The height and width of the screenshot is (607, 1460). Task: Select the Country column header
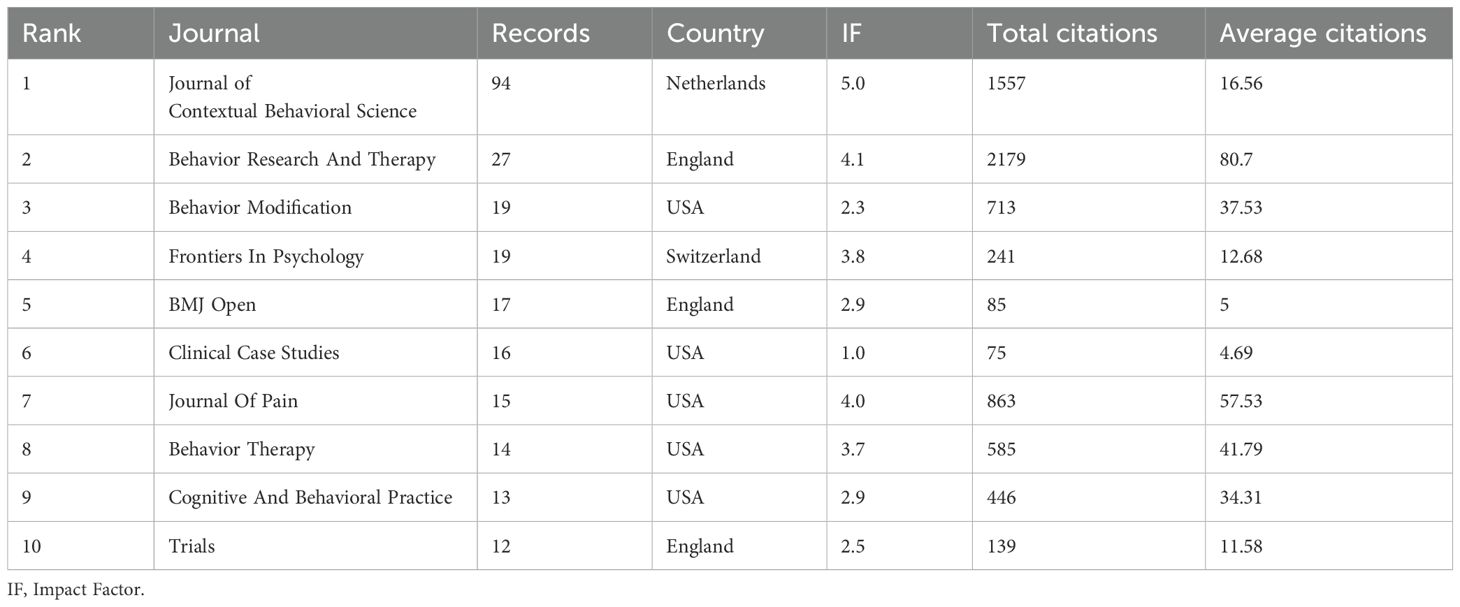coord(715,33)
